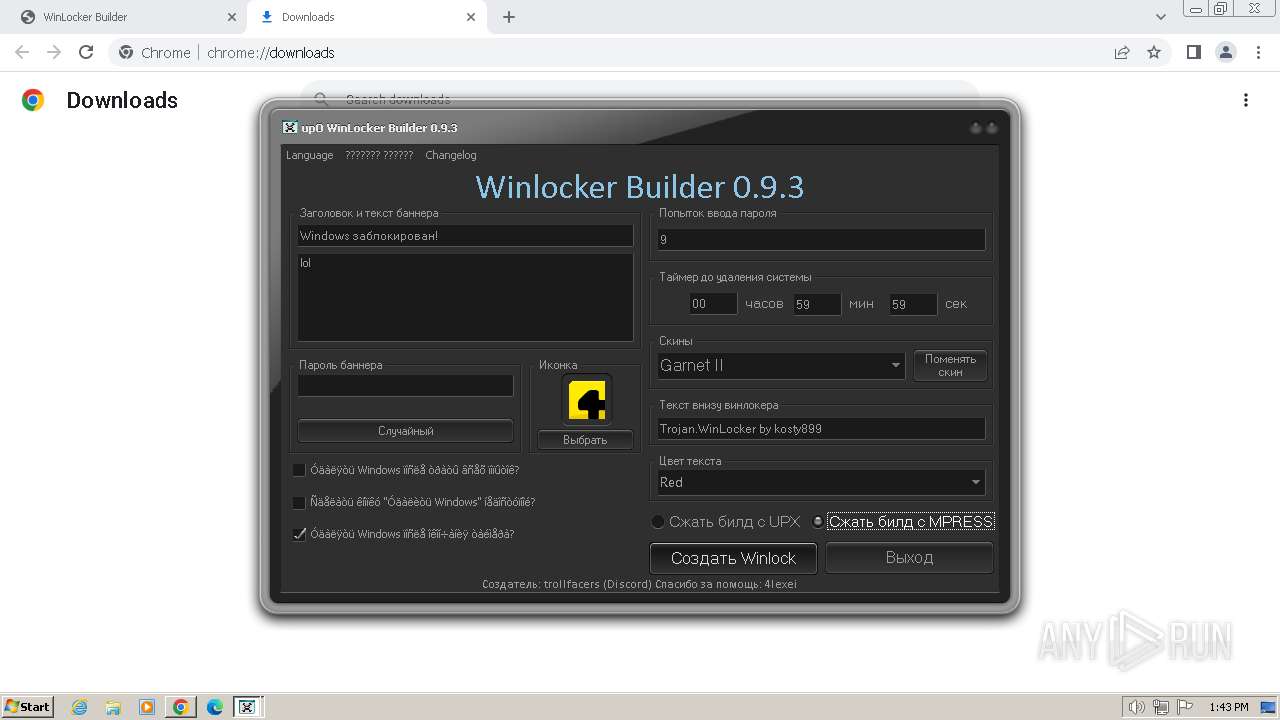This screenshot has width=1280, height=720.
Task: Share this page via address bar icon
Action: [1122, 52]
